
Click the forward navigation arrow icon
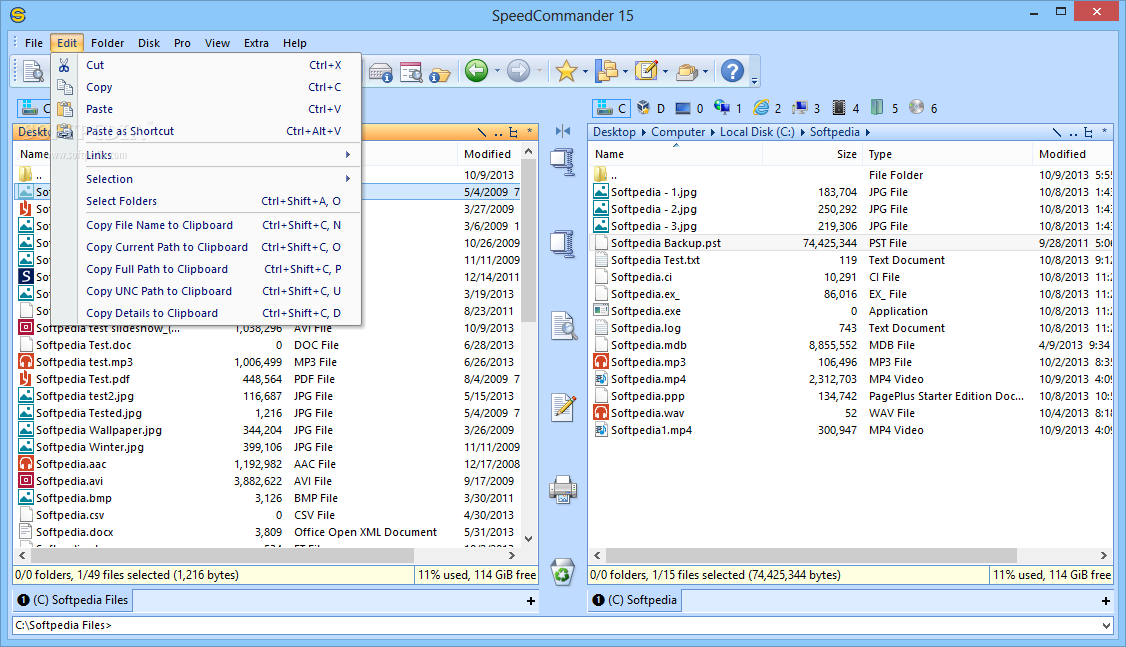(x=518, y=70)
